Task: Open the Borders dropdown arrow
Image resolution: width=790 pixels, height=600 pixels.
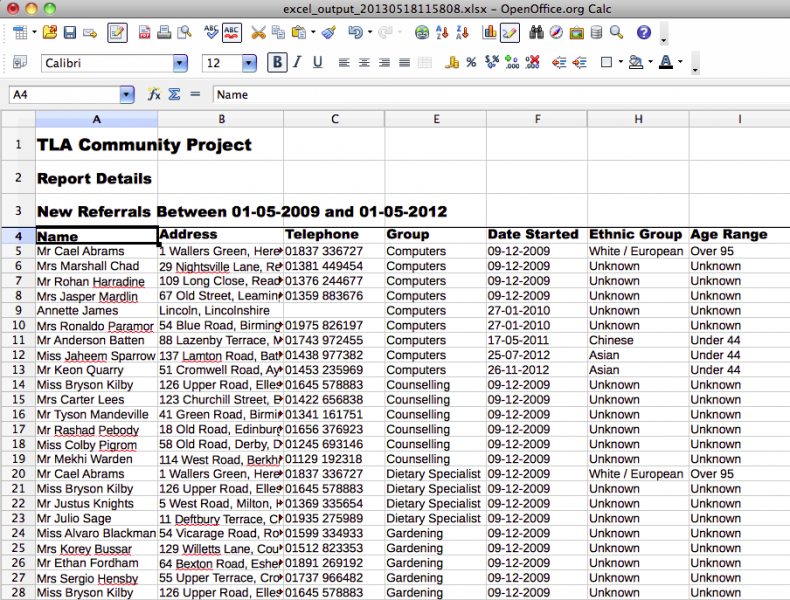Action: [621, 62]
